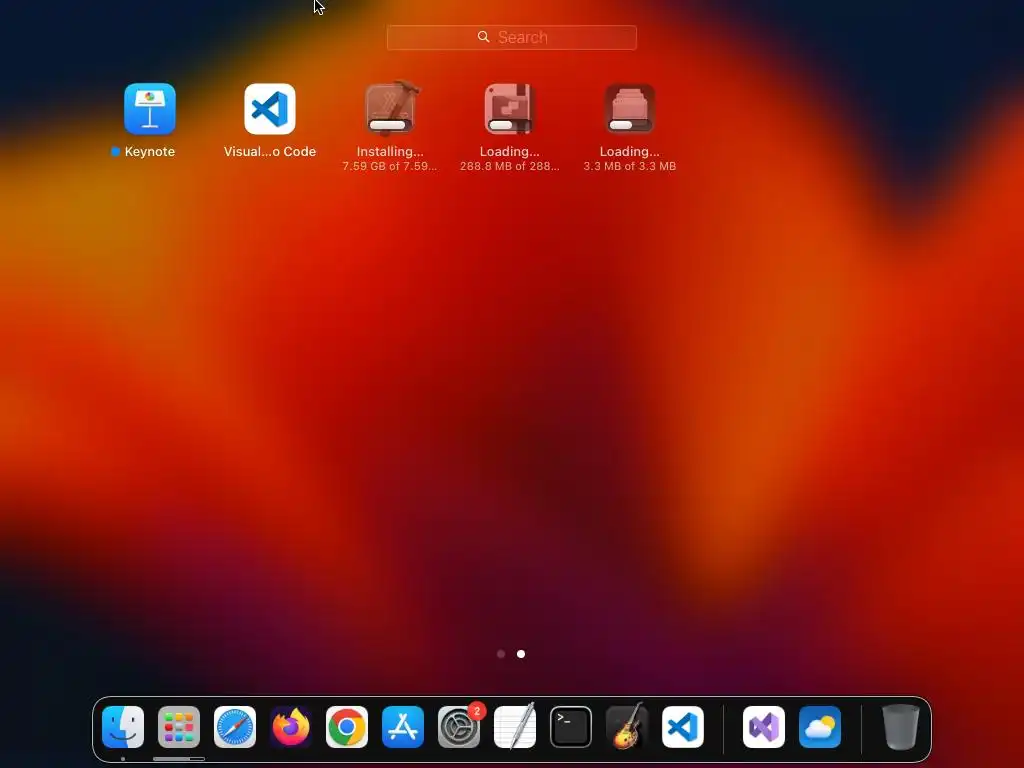Open blue VS Code icon in Dock
Screen dimensions: 1024x768
(x=683, y=727)
